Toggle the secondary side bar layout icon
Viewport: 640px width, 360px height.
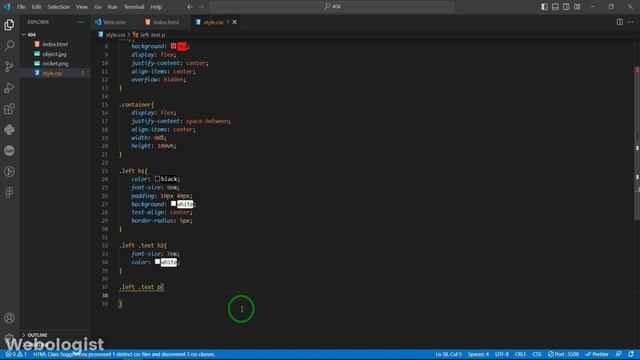click(x=566, y=7)
